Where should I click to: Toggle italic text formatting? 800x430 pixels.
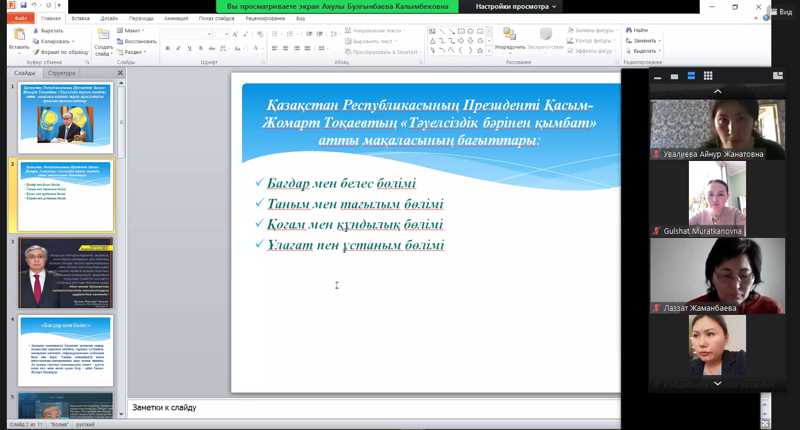click(x=180, y=48)
